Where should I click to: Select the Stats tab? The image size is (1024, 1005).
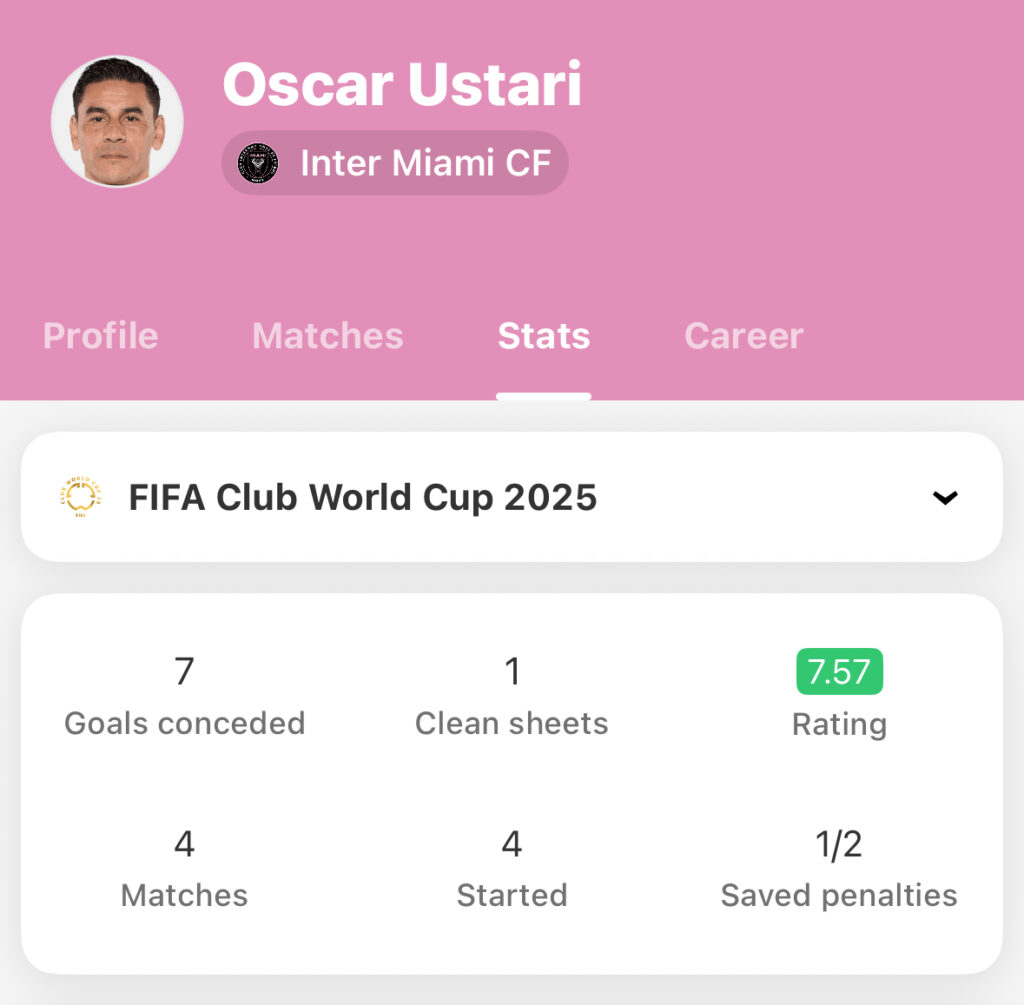coord(543,336)
